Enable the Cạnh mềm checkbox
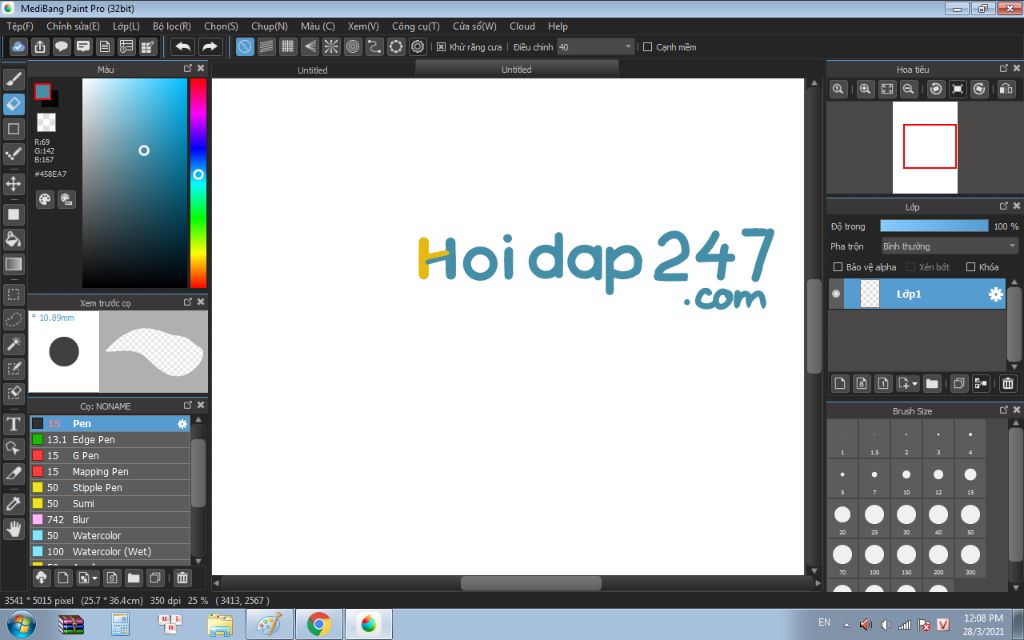The image size is (1024, 640). 648,47
